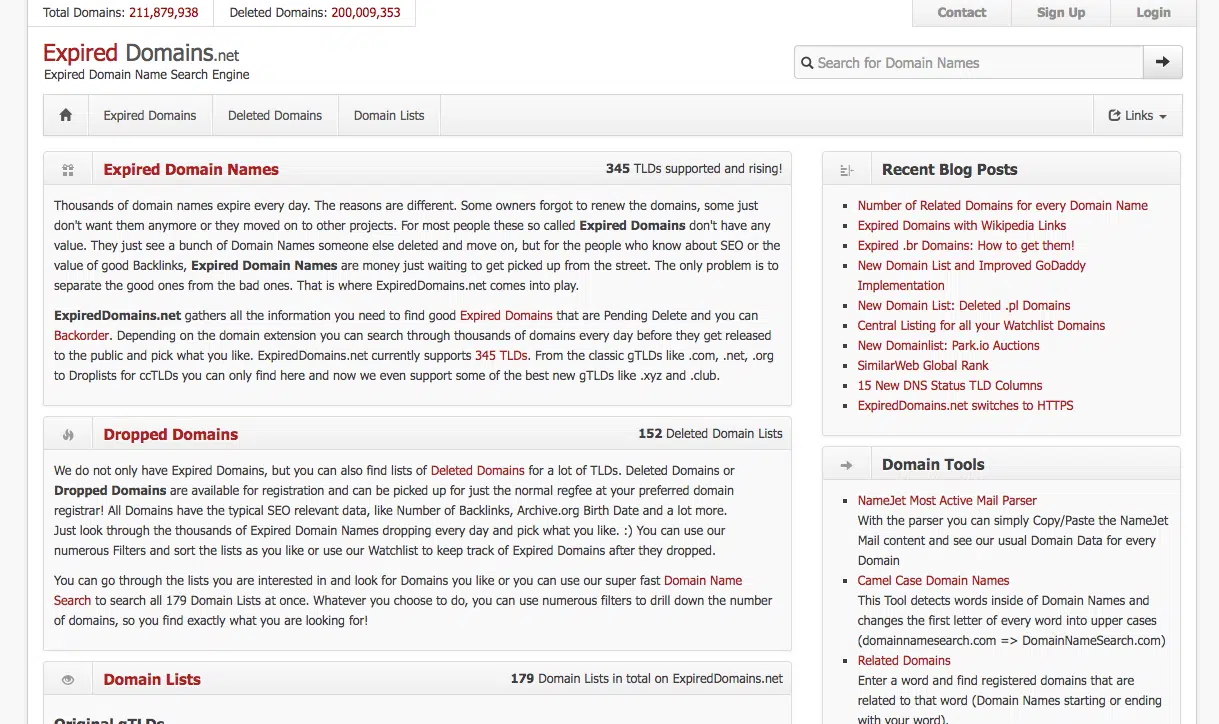Open the Sign Up page
This screenshot has height=724, width=1219.
pos(1061,12)
